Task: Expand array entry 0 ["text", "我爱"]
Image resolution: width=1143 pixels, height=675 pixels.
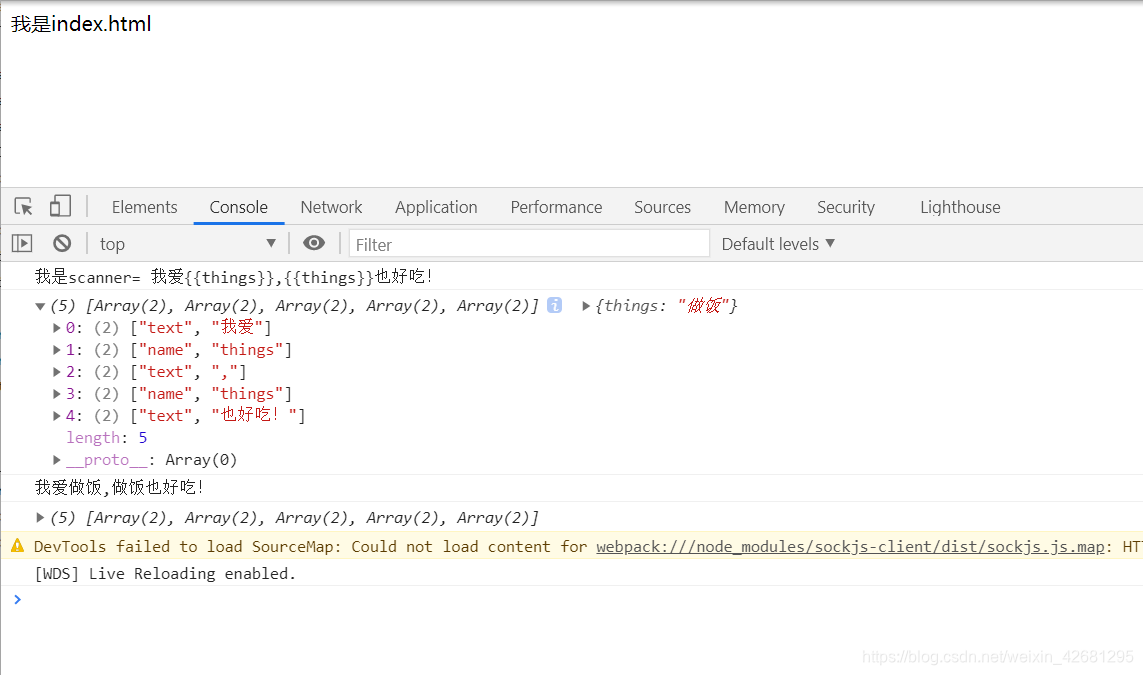Action: tap(56, 328)
